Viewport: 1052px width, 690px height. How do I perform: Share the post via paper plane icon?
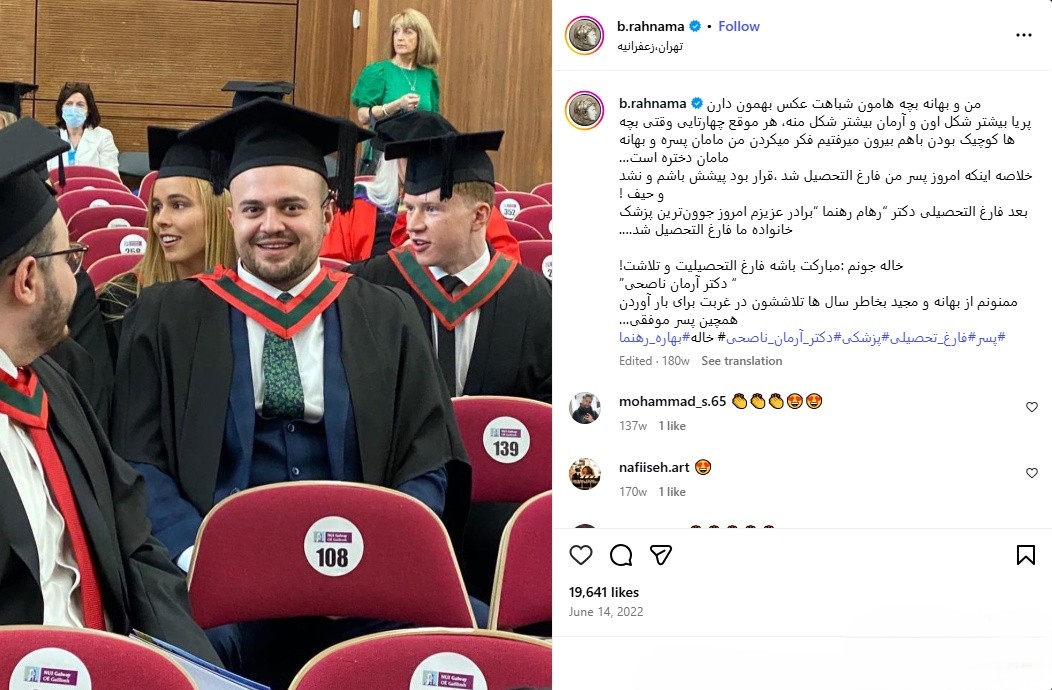pos(661,555)
